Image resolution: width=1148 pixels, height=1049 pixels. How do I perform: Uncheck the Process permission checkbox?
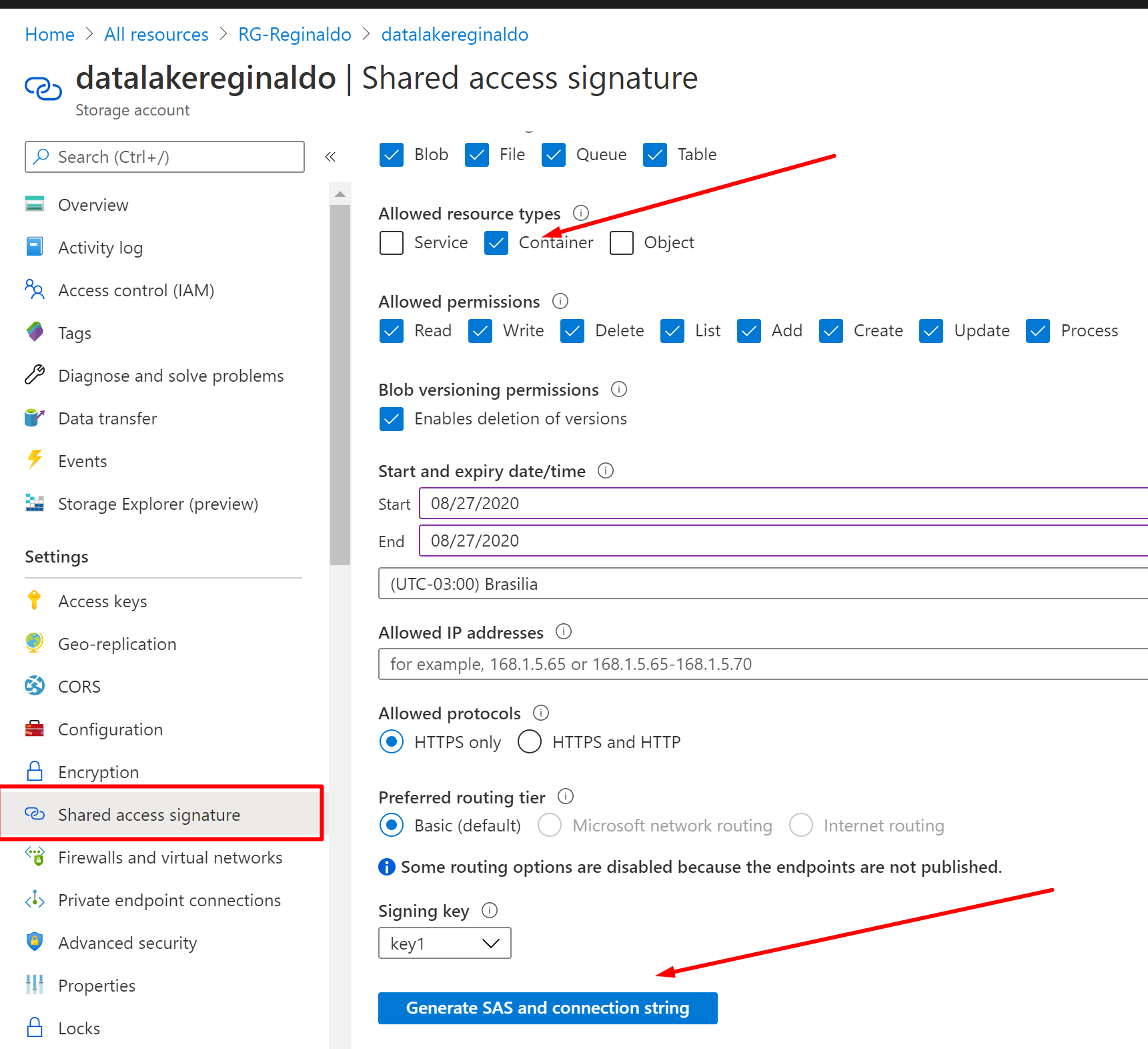tap(1038, 331)
